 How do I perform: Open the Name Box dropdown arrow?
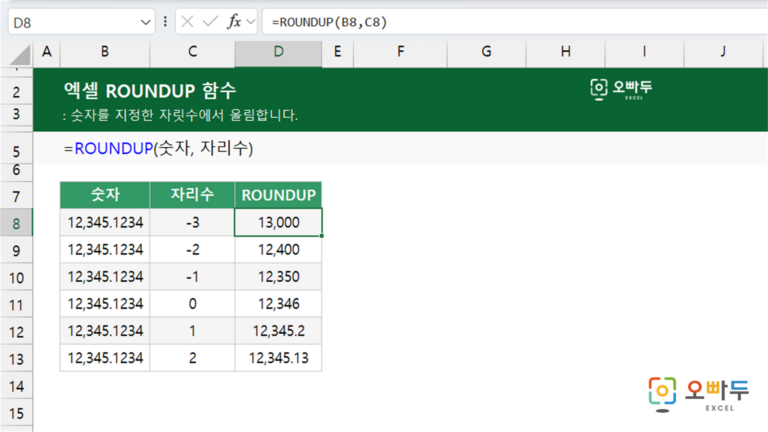coord(145,23)
